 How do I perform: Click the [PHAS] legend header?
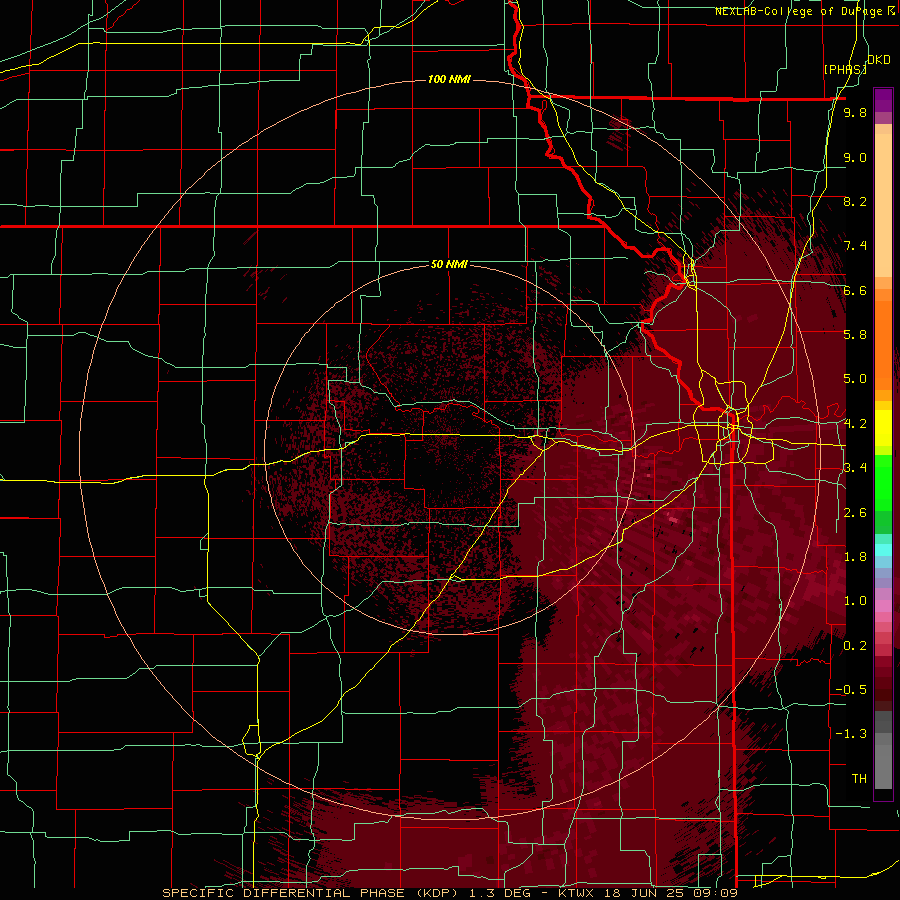tap(845, 69)
